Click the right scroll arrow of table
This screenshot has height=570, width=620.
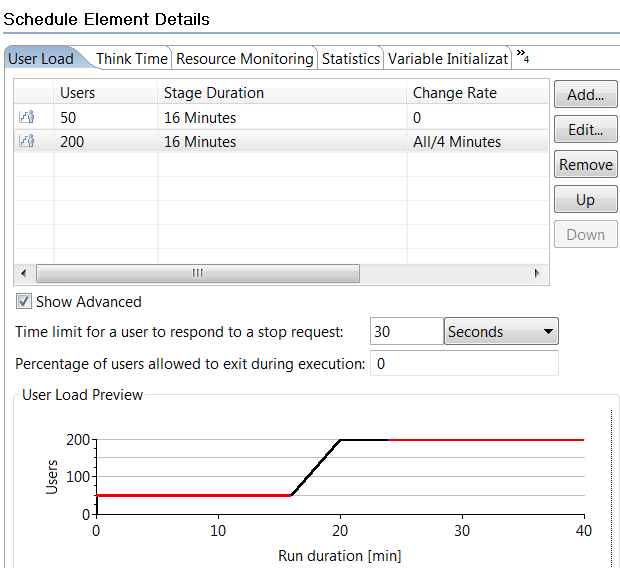537,273
